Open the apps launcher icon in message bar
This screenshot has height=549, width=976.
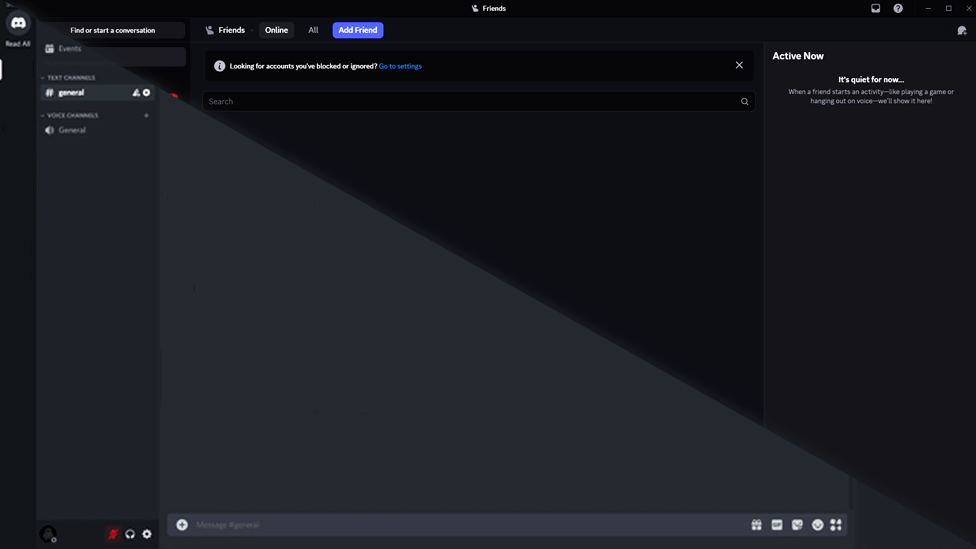[x=836, y=525]
